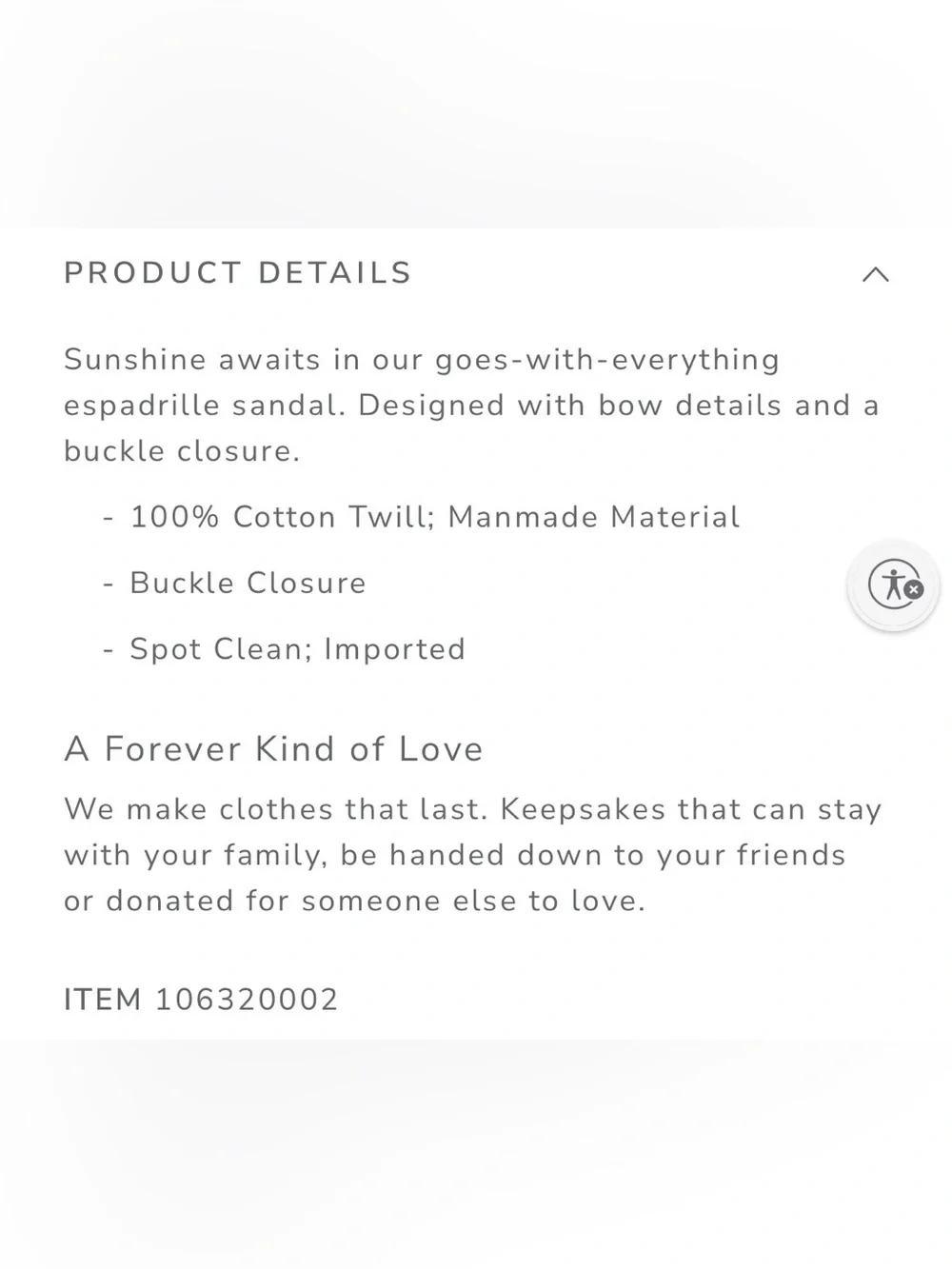Click the Manmade Material text
952x1269 pixels.
click(x=594, y=517)
